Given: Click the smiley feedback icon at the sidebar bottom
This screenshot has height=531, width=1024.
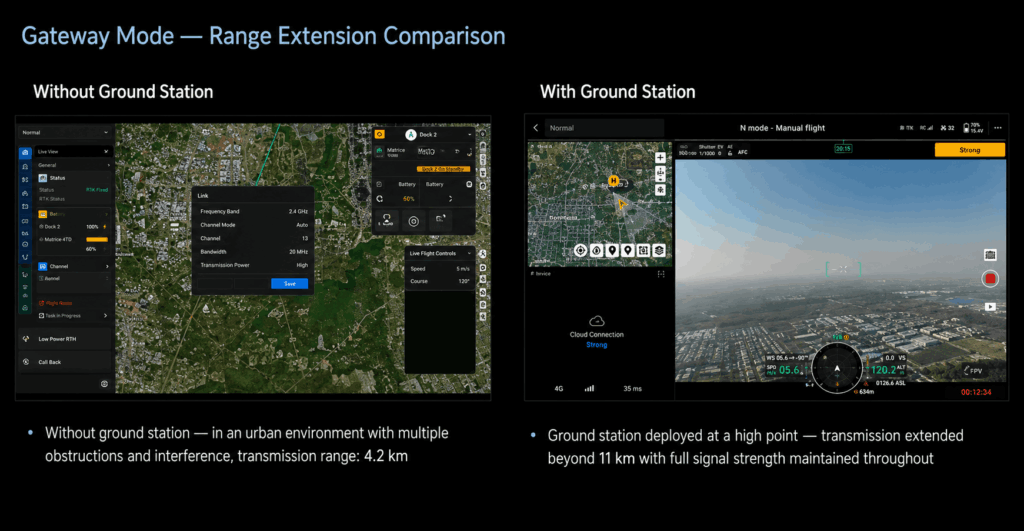Looking at the screenshot, I should 104,384.
